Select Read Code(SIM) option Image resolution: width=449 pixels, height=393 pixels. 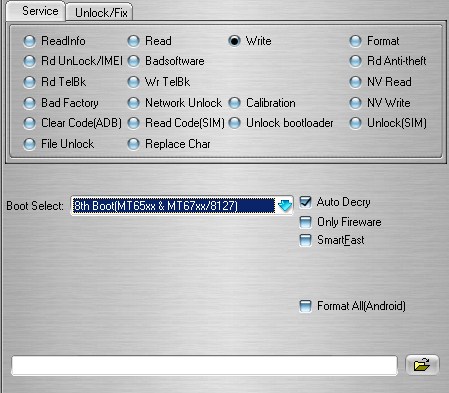point(133,123)
